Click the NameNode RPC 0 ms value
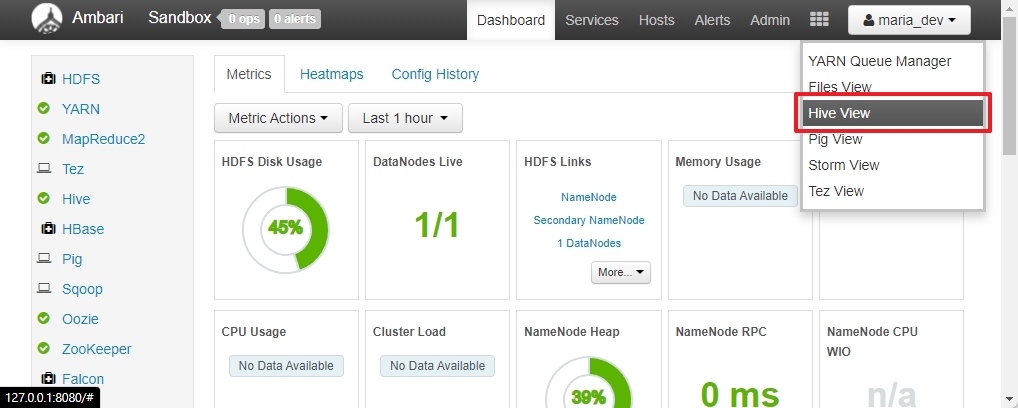This screenshot has width=1018, height=408. (739, 394)
